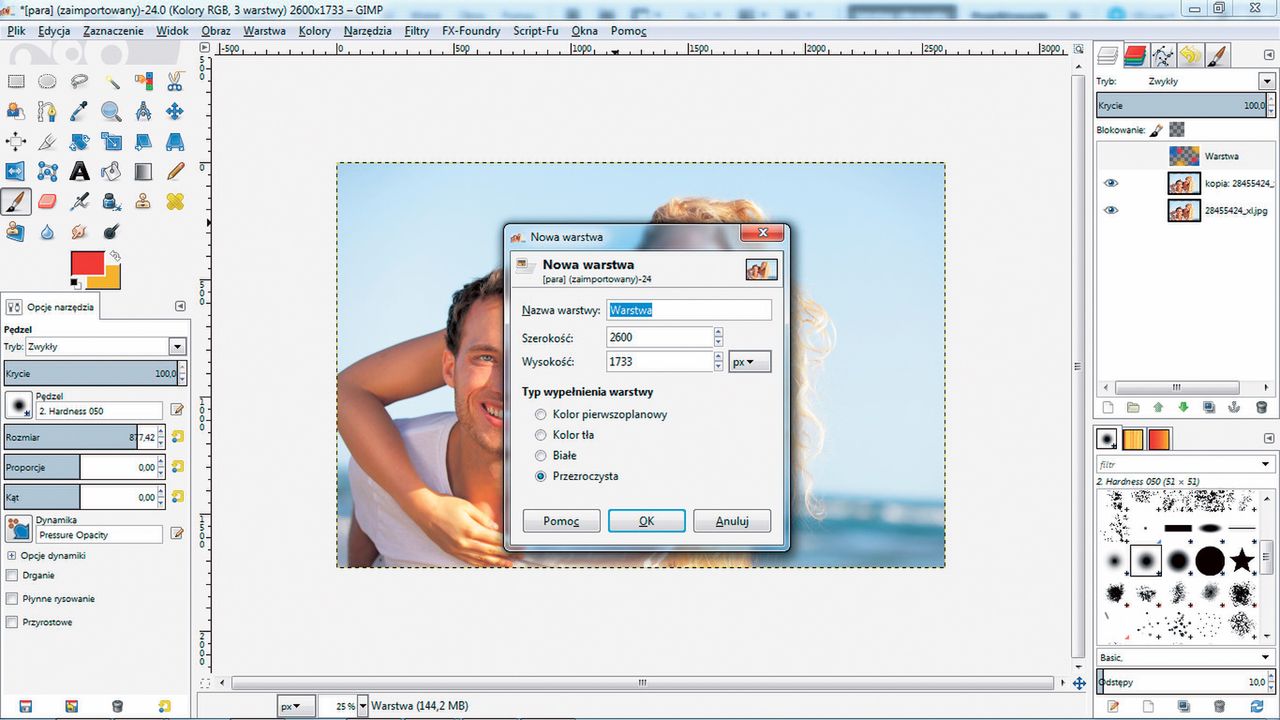Image resolution: width=1280 pixels, height=720 pixels.
Task: Select the Rotate tool
Action: pos(79,141)
